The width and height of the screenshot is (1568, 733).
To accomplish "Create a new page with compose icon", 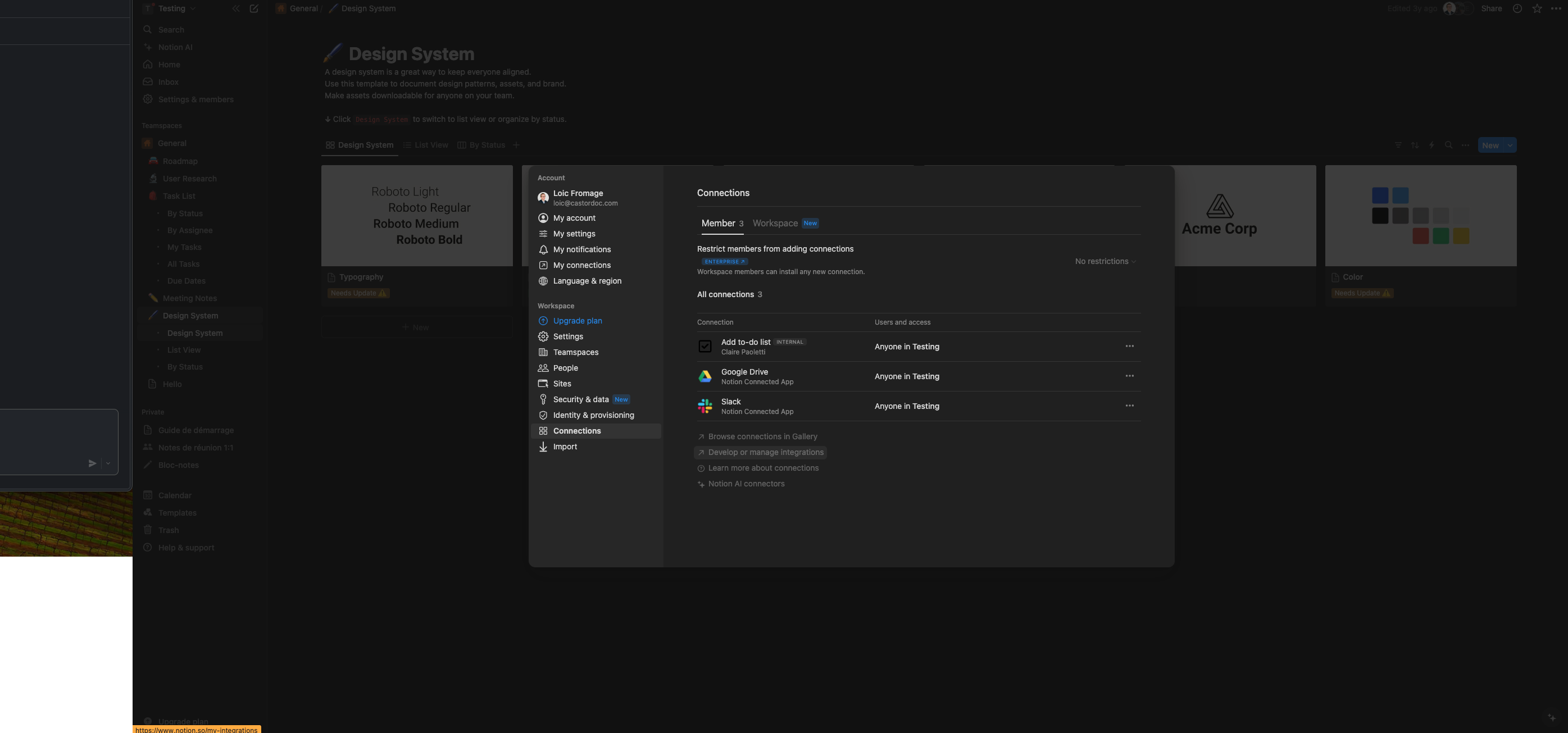I will pyautogui.click(x=254, y=8).
